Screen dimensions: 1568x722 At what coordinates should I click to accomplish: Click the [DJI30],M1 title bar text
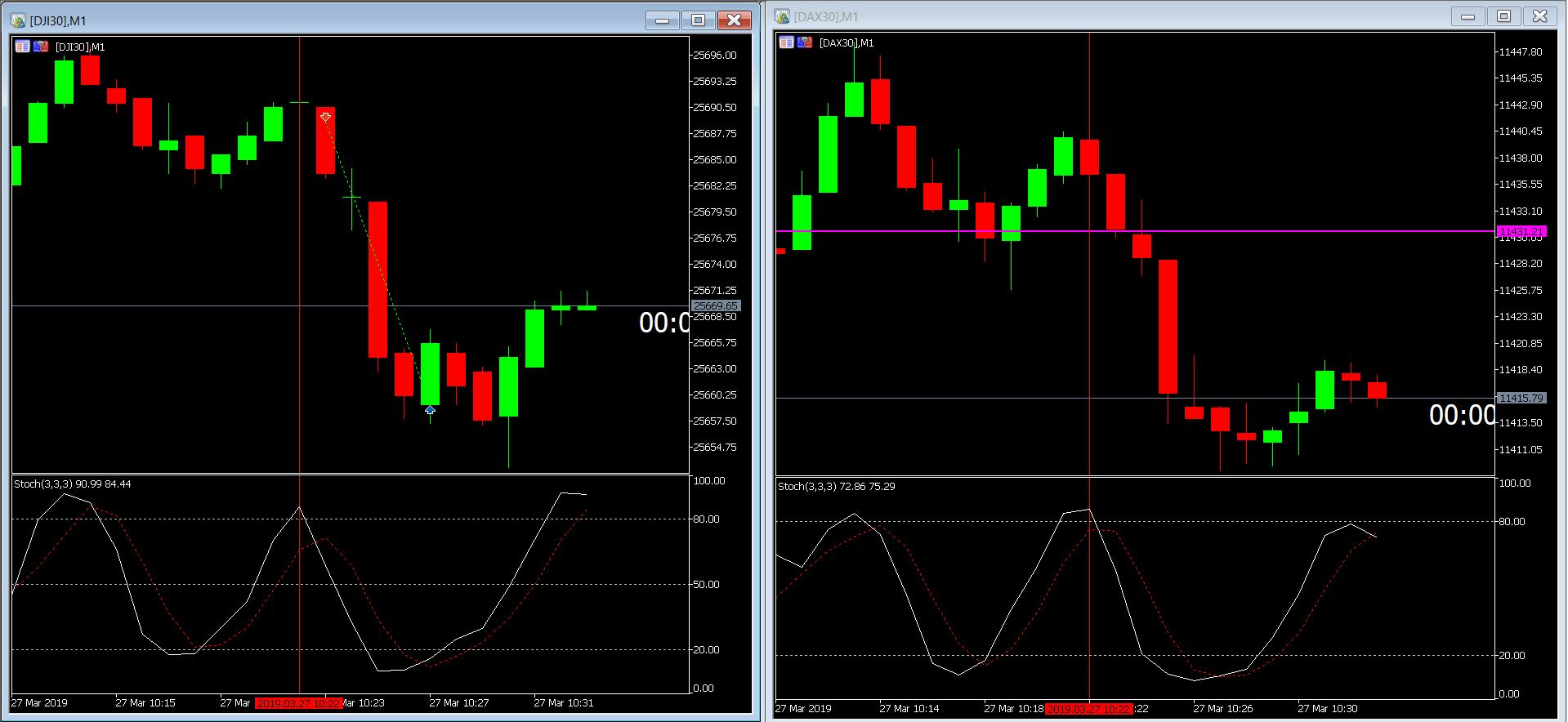[58, 21]
